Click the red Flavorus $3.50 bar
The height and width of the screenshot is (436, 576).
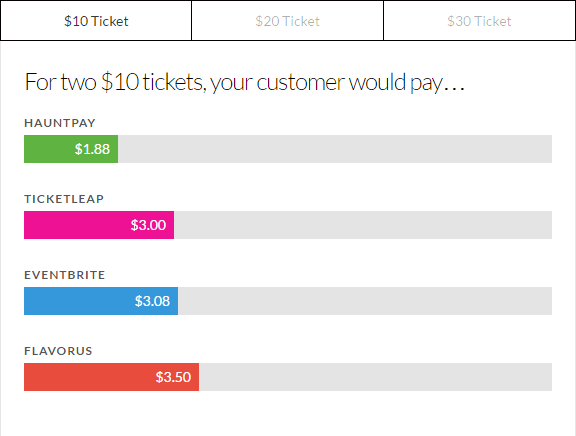111,377
